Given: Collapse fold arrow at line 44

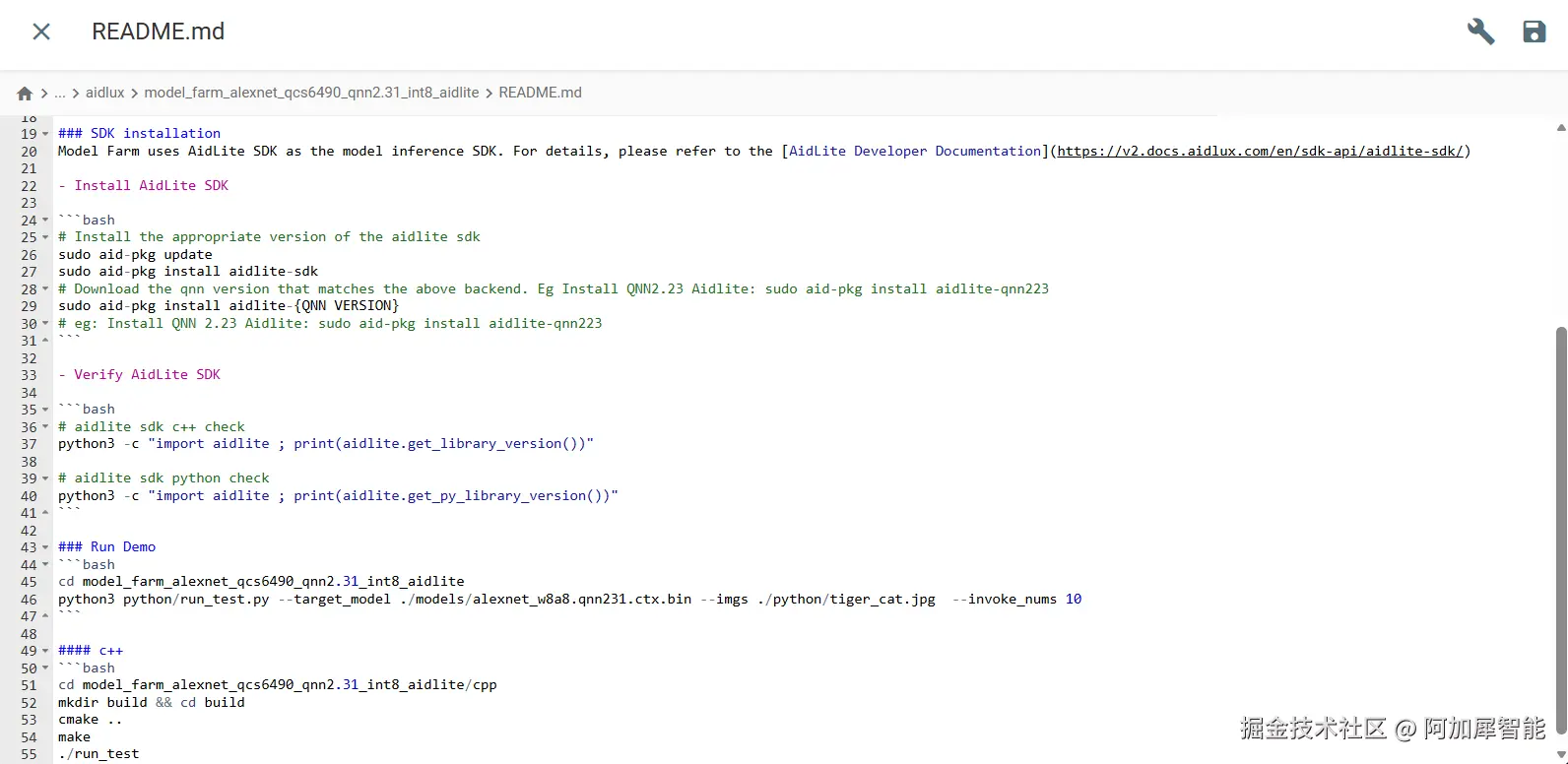Looking at the screenshot, I should tap(45, 565).
